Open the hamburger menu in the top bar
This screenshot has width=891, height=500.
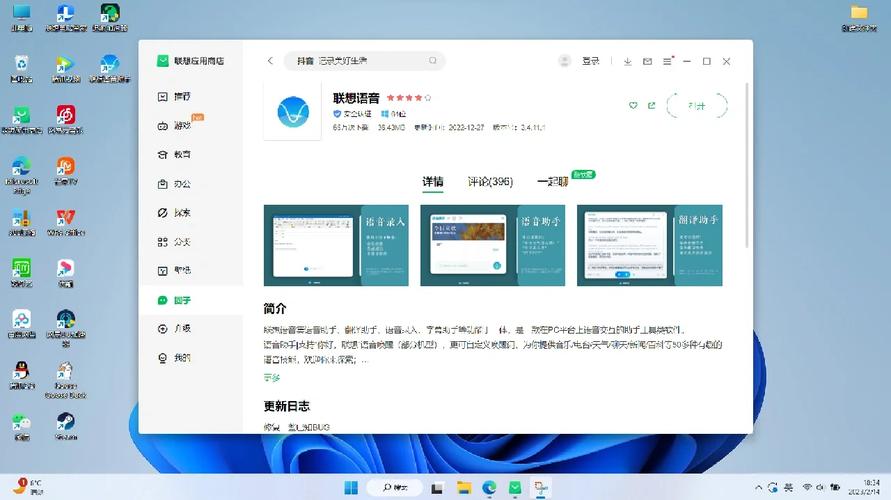[667, 61]
